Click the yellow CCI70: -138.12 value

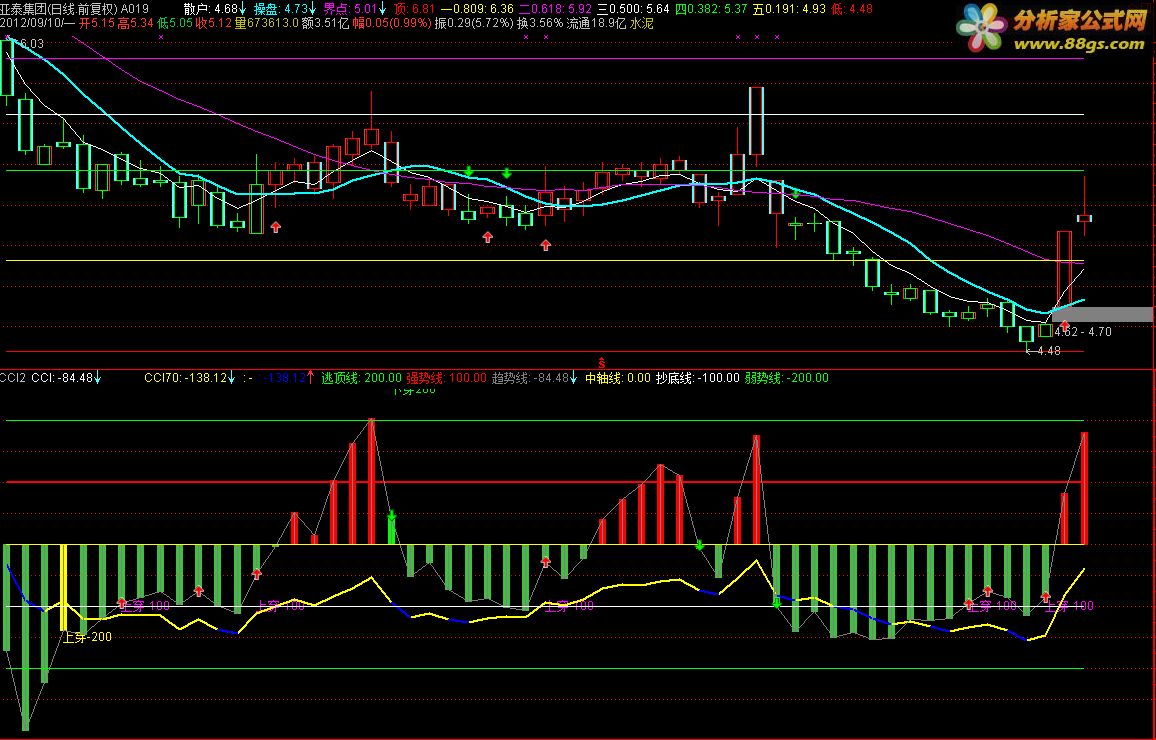pyautogui.click(x=185, y=377)
